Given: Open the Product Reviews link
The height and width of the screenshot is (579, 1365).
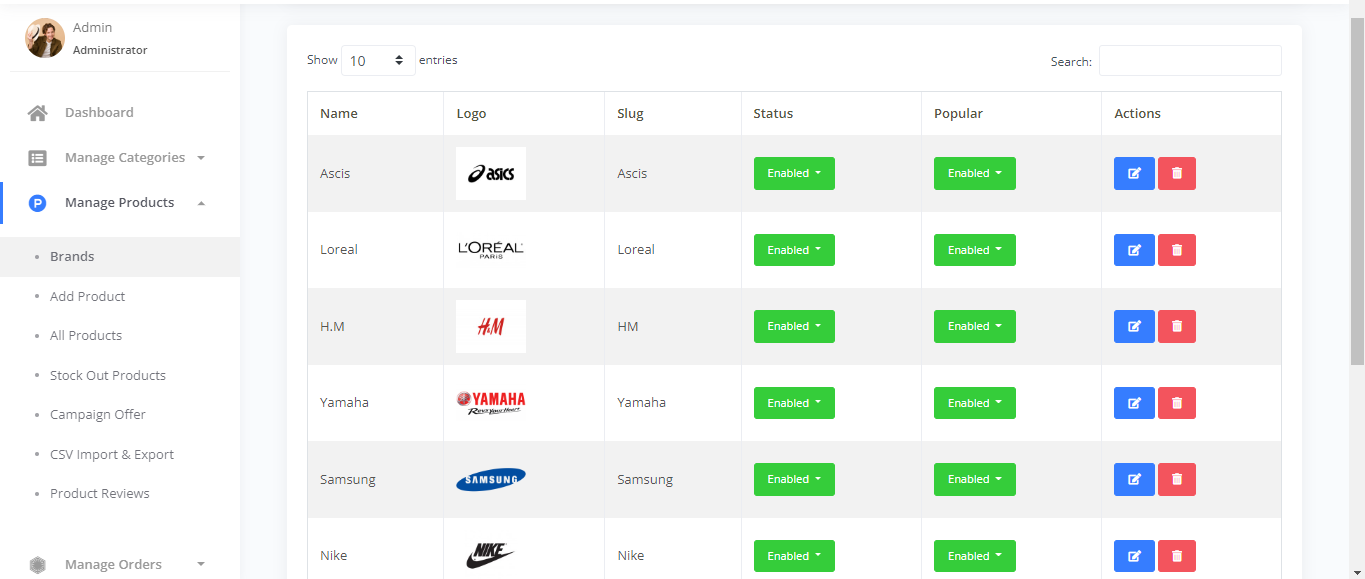Looking at the screenshot, I should point(100,494).
